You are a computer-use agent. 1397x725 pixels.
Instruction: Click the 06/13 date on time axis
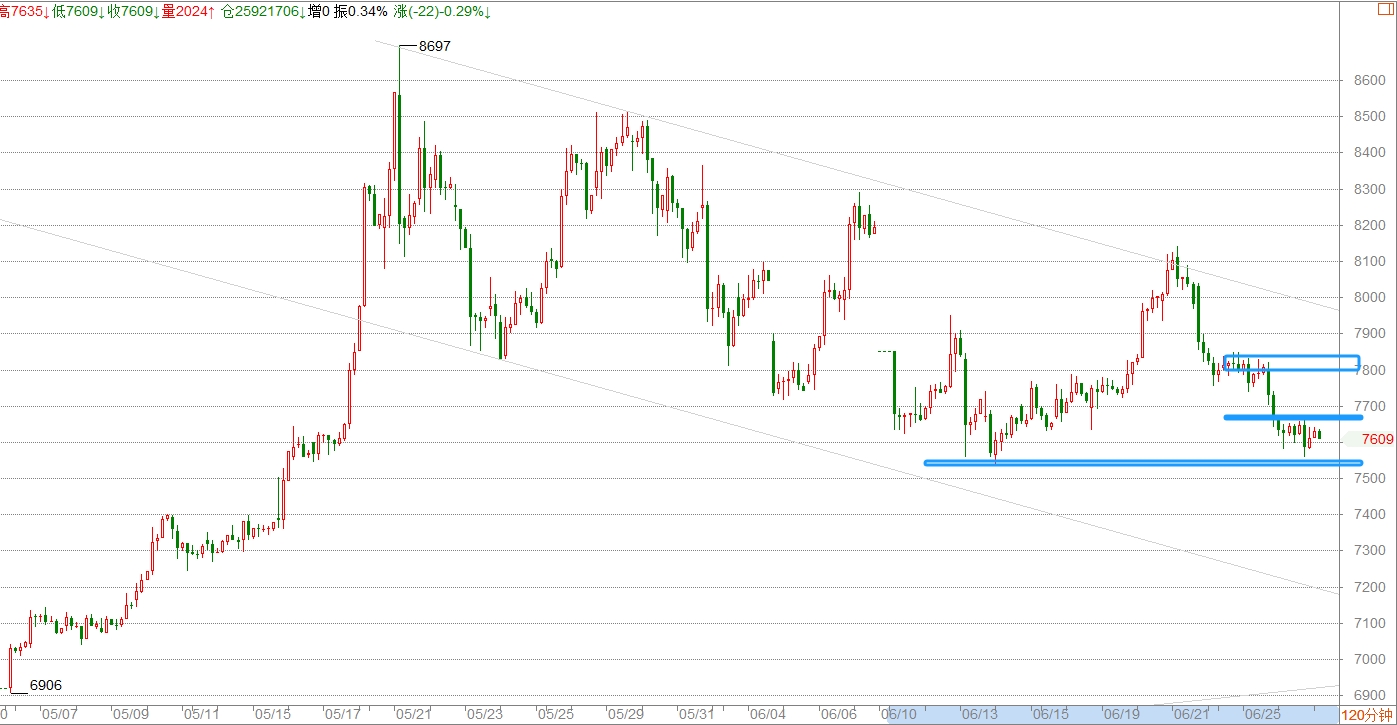979,715
